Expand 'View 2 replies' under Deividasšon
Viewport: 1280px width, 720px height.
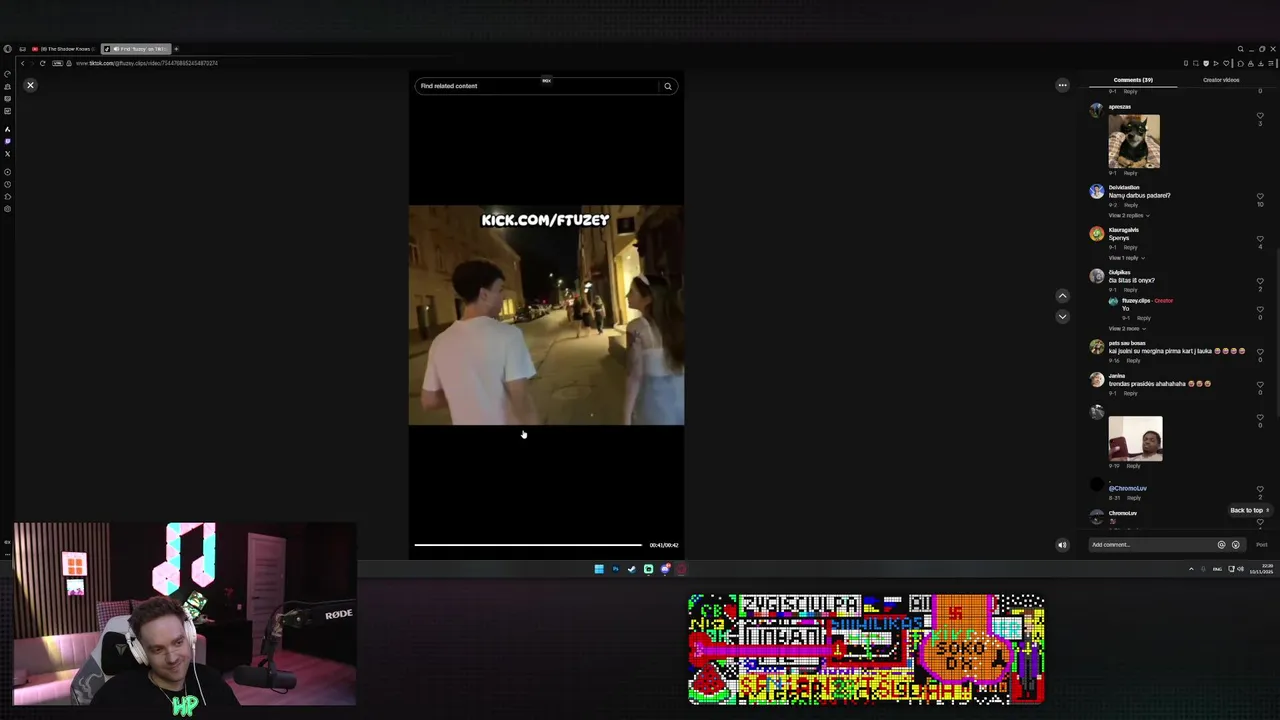(x=1128, y=215)
